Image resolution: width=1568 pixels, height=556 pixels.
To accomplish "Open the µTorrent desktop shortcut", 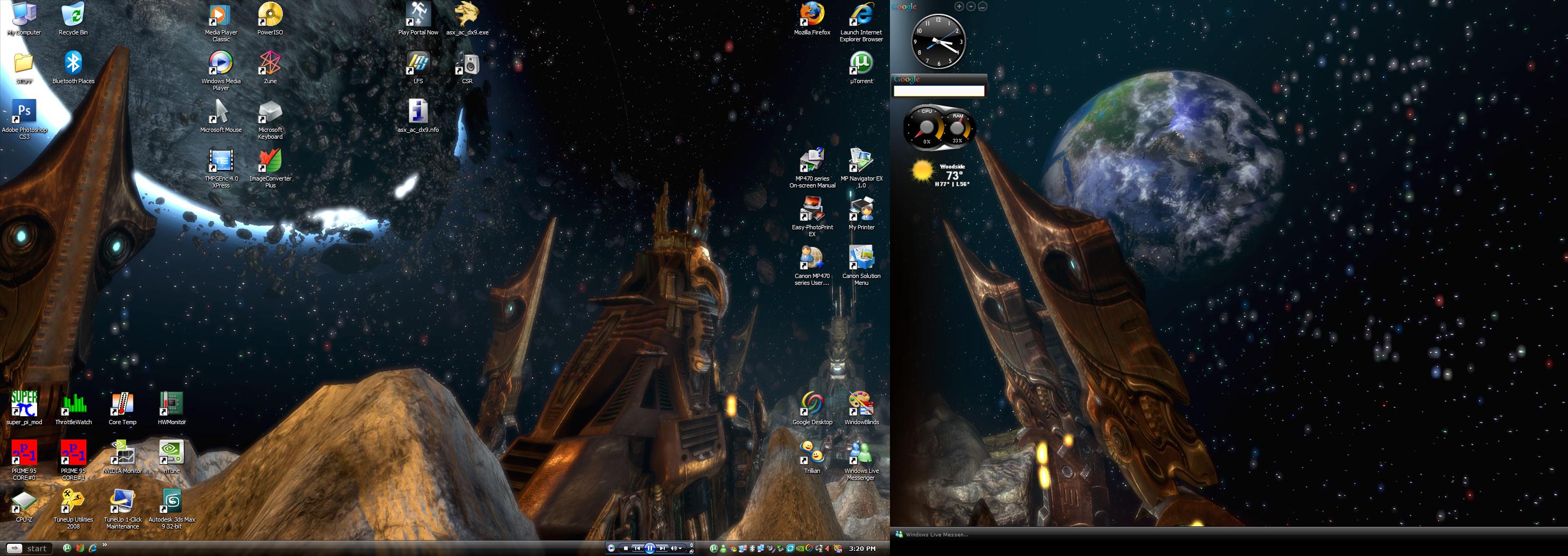I will tap(861, 68).
